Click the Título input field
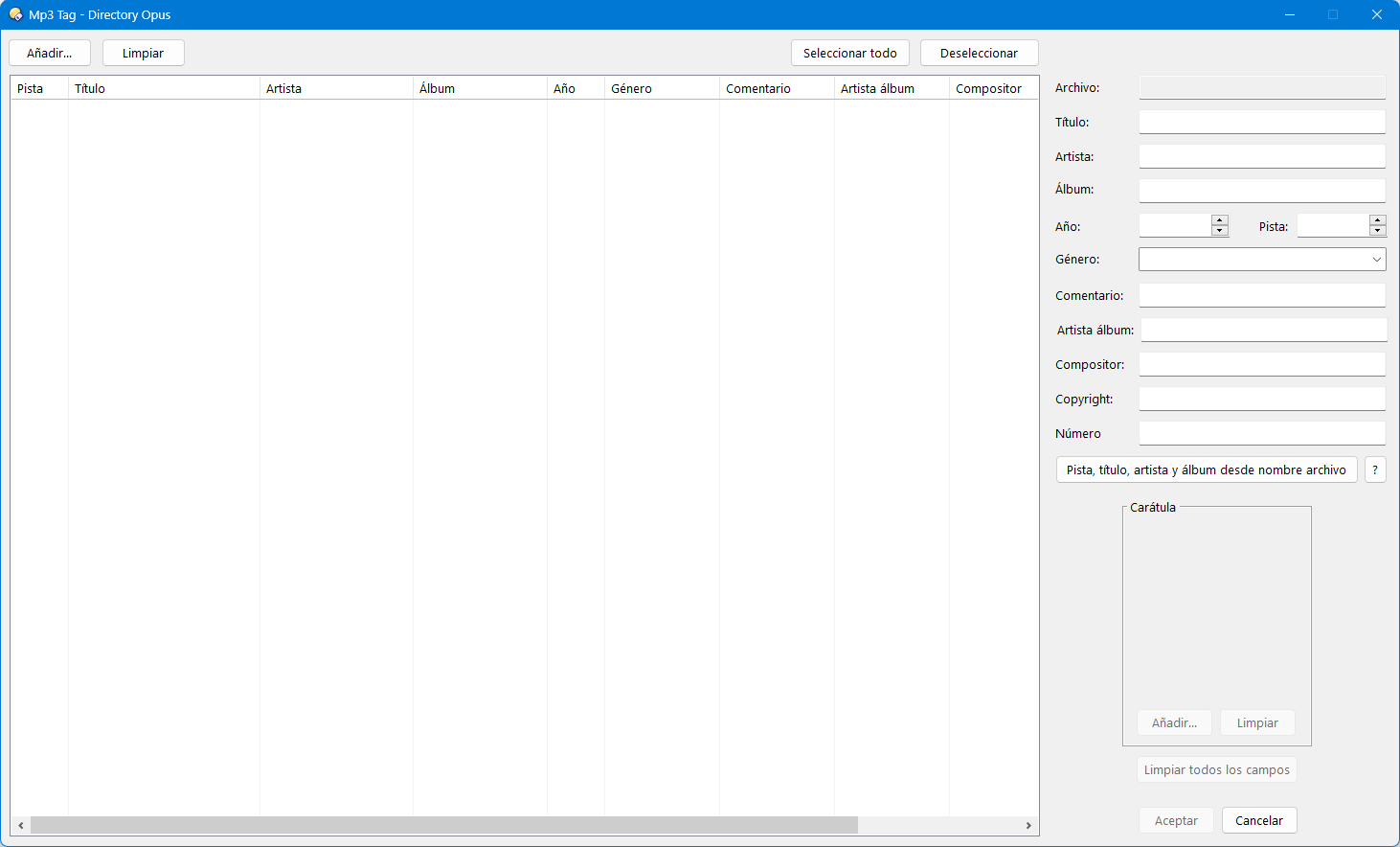The height and width of the screenshot is (847, 1400). pos(1261,123)
